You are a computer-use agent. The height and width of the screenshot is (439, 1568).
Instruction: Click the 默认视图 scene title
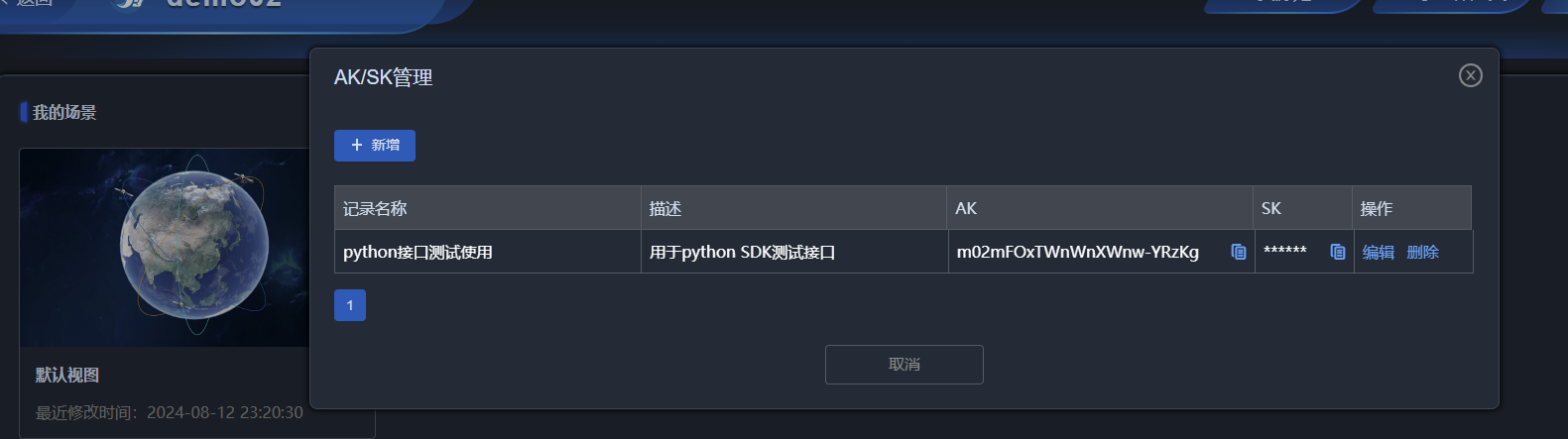[67, 375]
